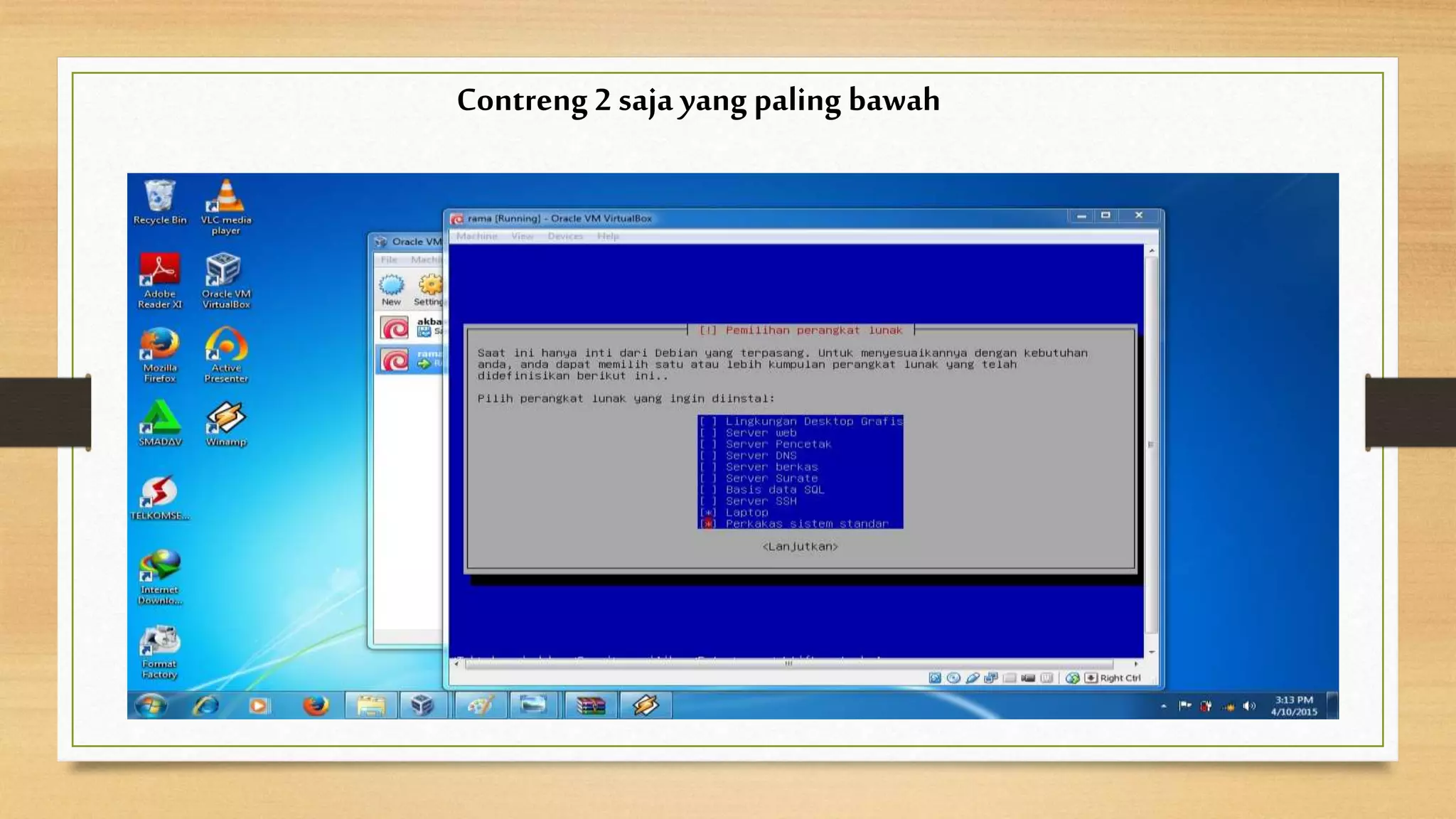The height and width of the screenshot is (819, 1456).
Task: Open clock showing 3:13 PM
Action: point(1294,705)
